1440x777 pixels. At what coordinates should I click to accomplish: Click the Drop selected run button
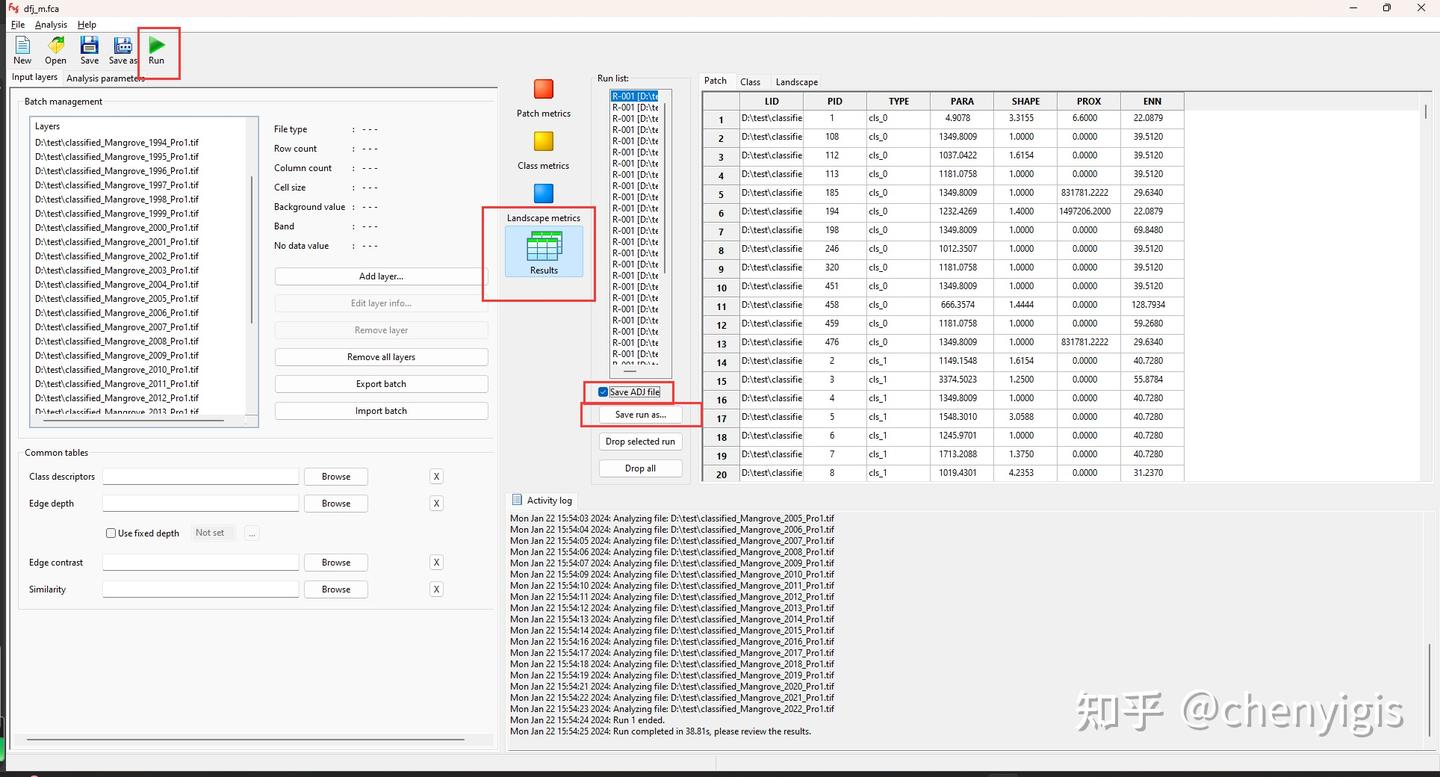click(x=640, y=441)
